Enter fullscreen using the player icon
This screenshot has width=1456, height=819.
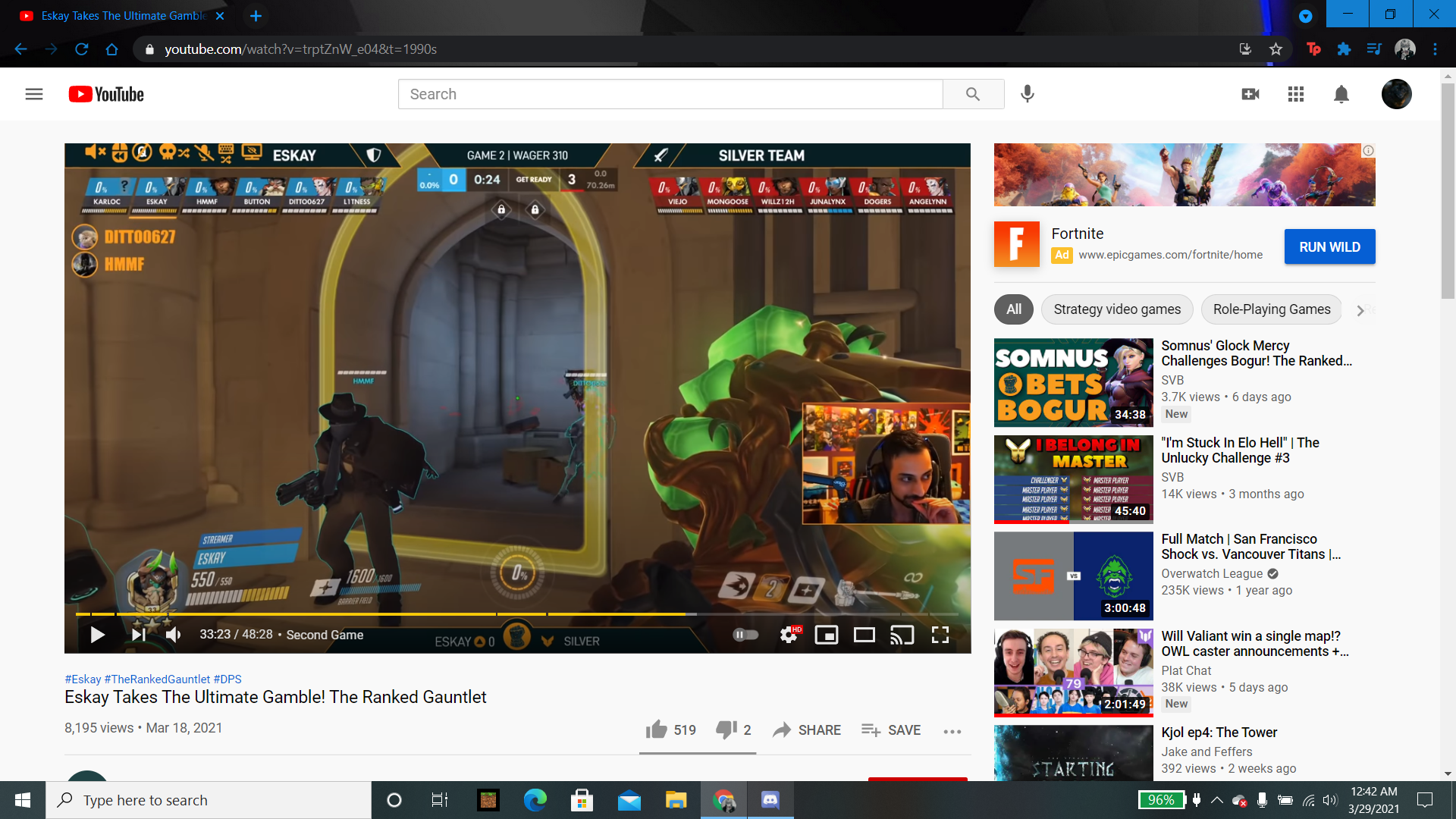941,635
